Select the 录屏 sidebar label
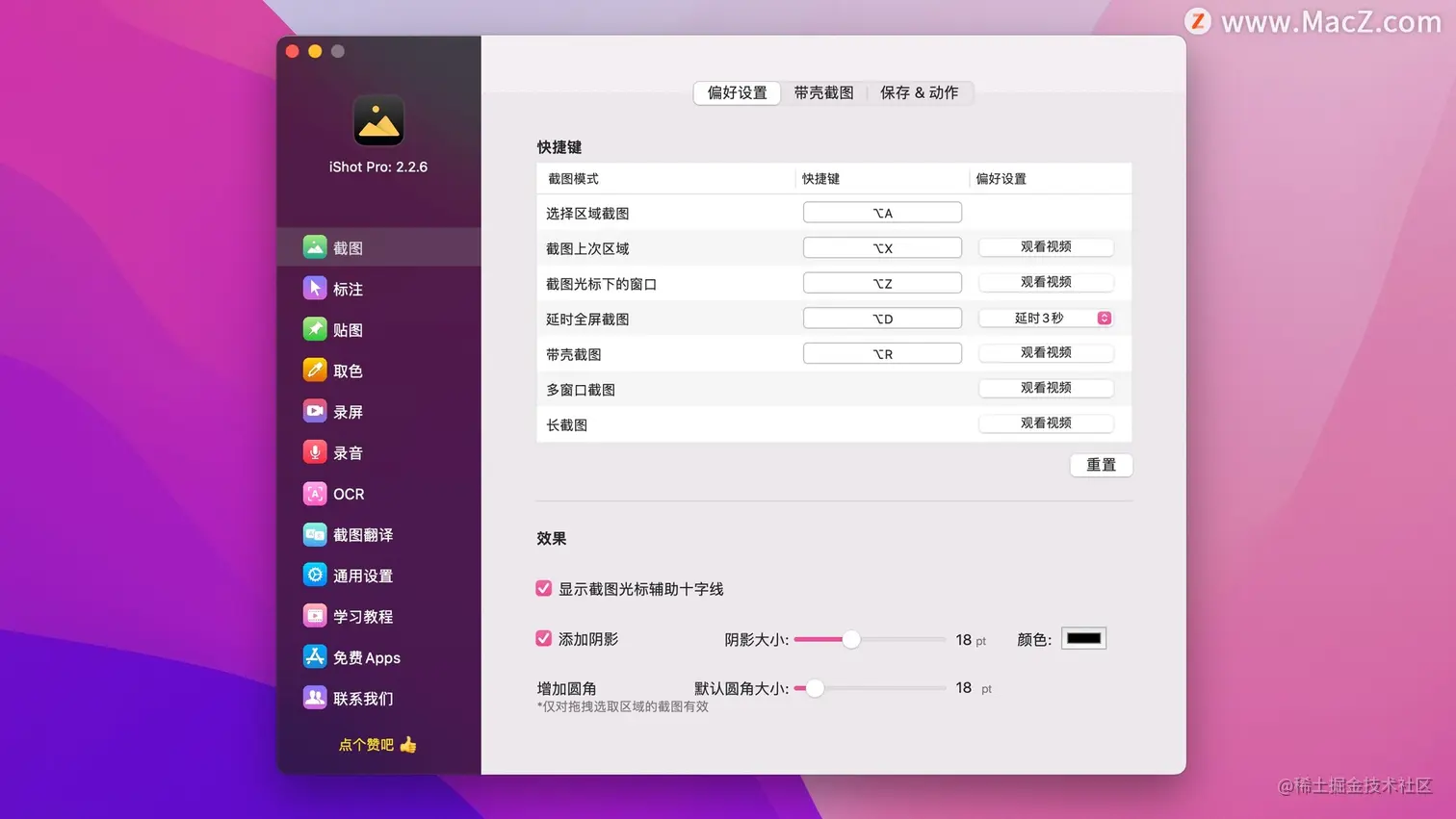Screen dimensions: 1456x819 click(348, 412)
